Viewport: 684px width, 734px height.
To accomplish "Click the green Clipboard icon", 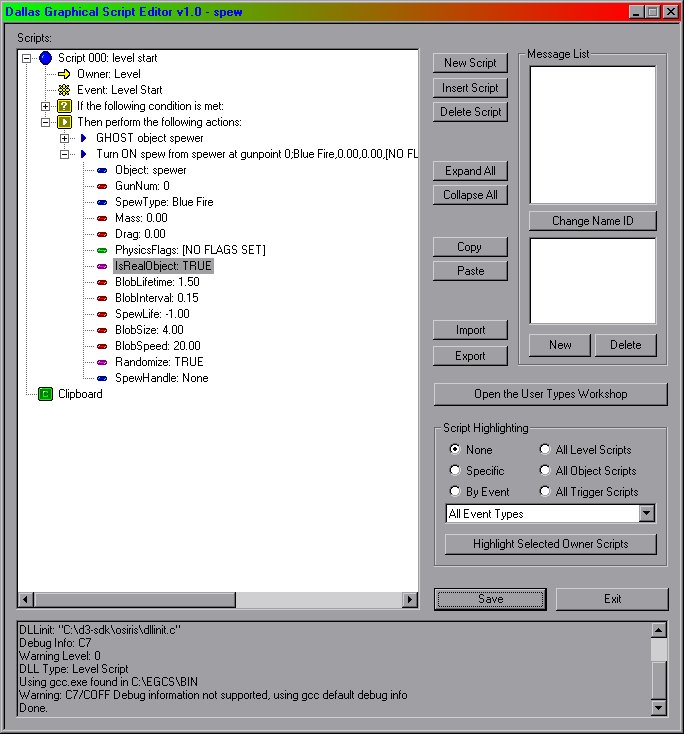I will [45, 394].
